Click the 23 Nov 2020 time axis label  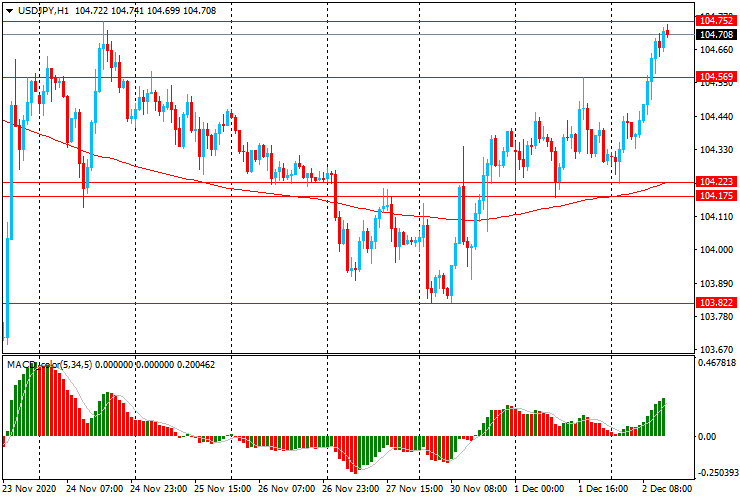coord(29,488)
